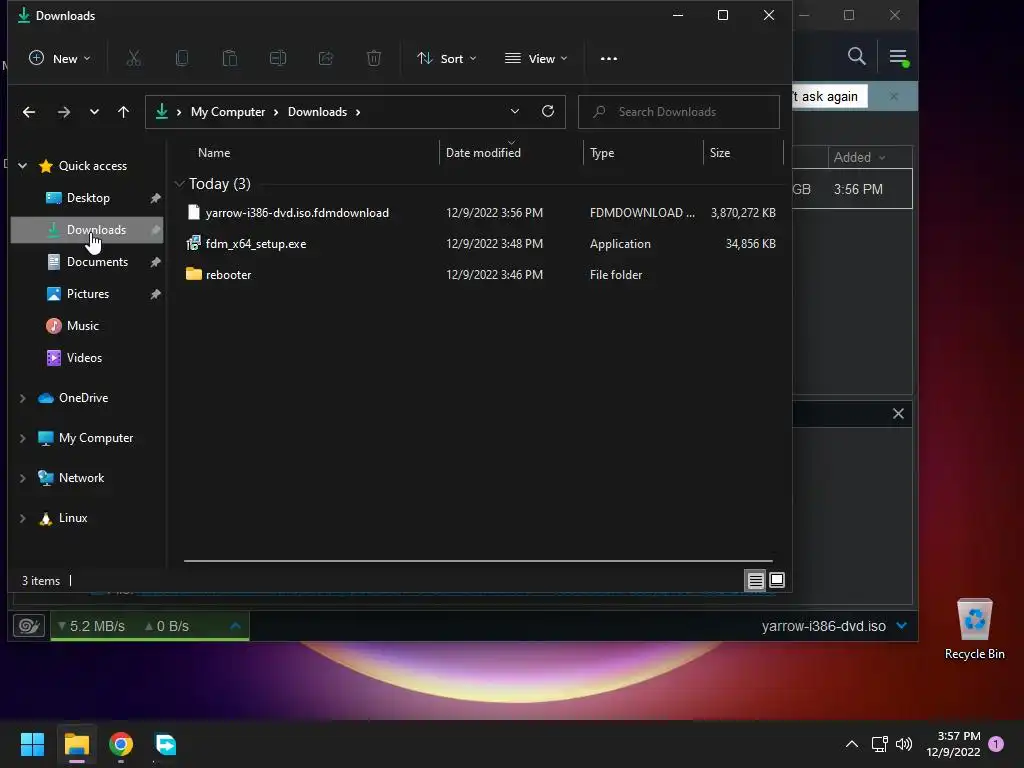Open the Windows Start menu
This screenshot has height=768, width=1024.
coord(32,744)
